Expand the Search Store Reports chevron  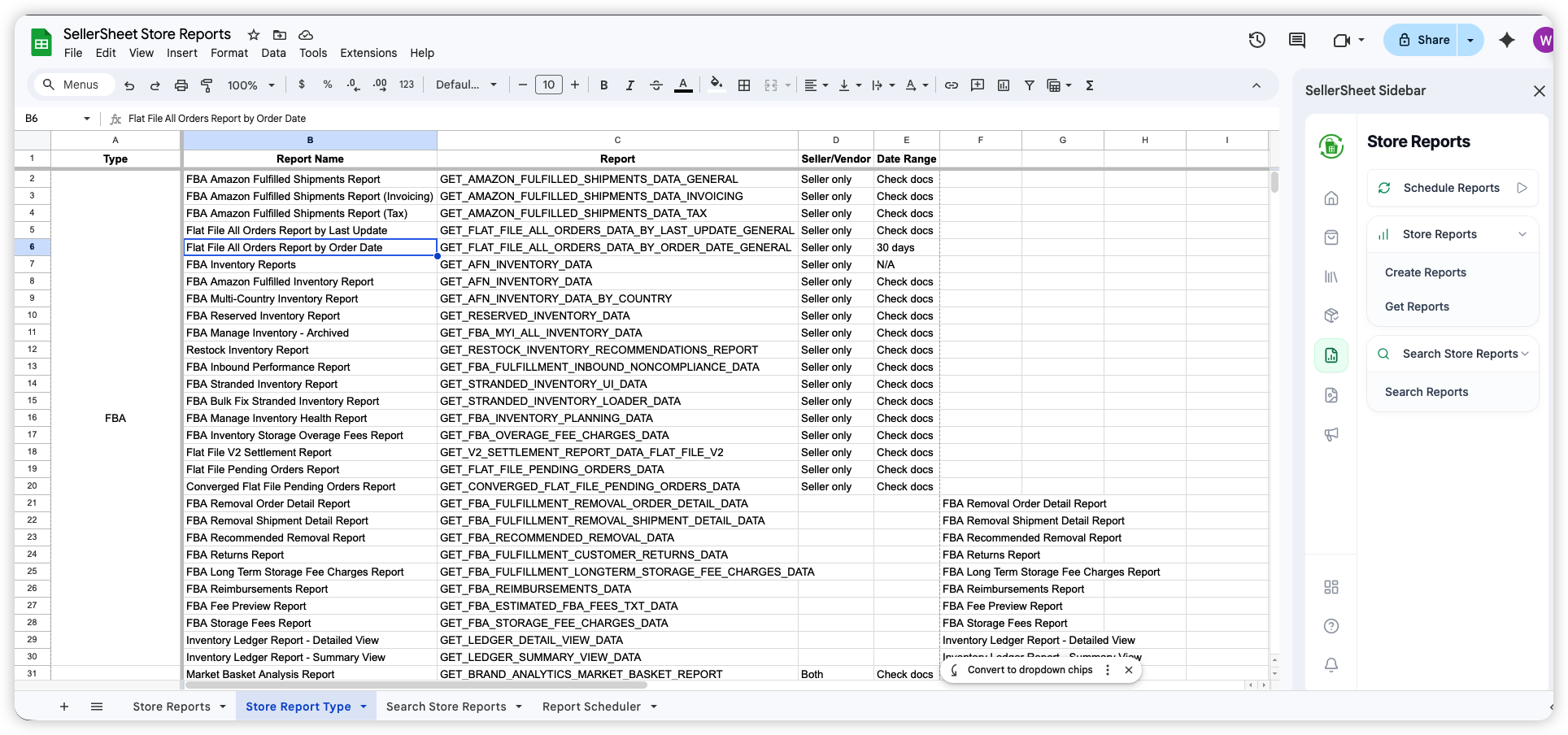[1526, 354]
